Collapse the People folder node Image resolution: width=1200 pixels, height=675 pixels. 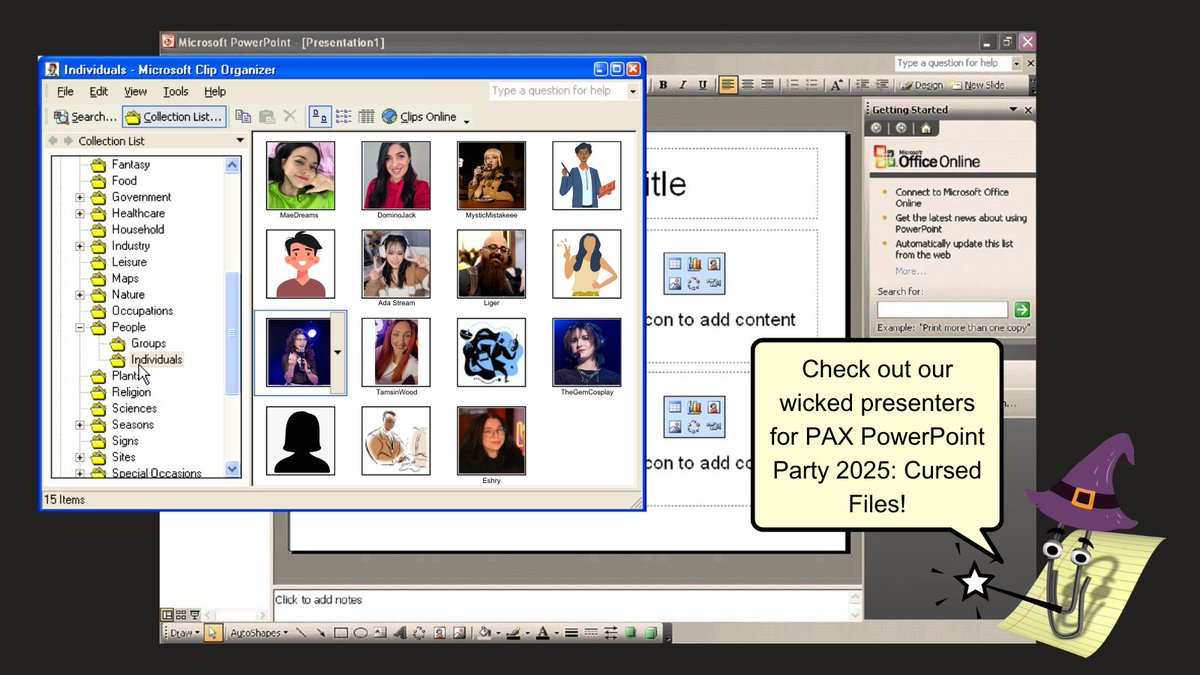click(80, 327)
